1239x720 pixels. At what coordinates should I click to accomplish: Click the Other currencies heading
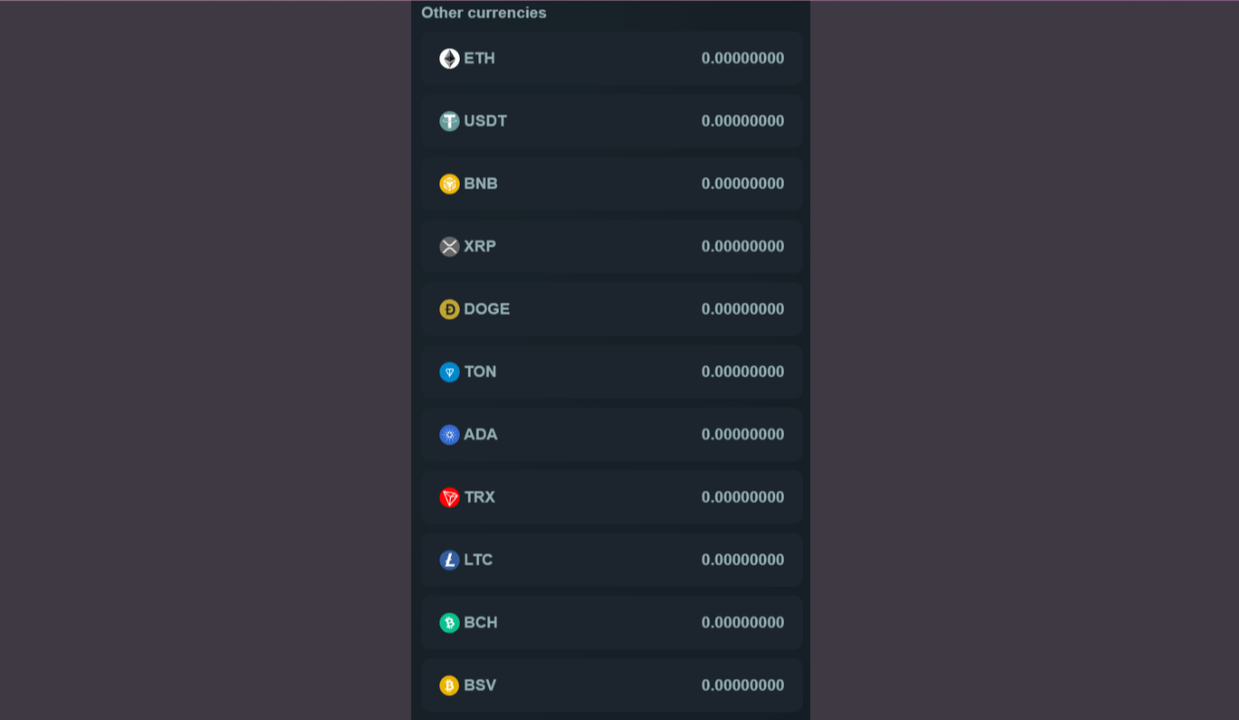tap(484, 13)
